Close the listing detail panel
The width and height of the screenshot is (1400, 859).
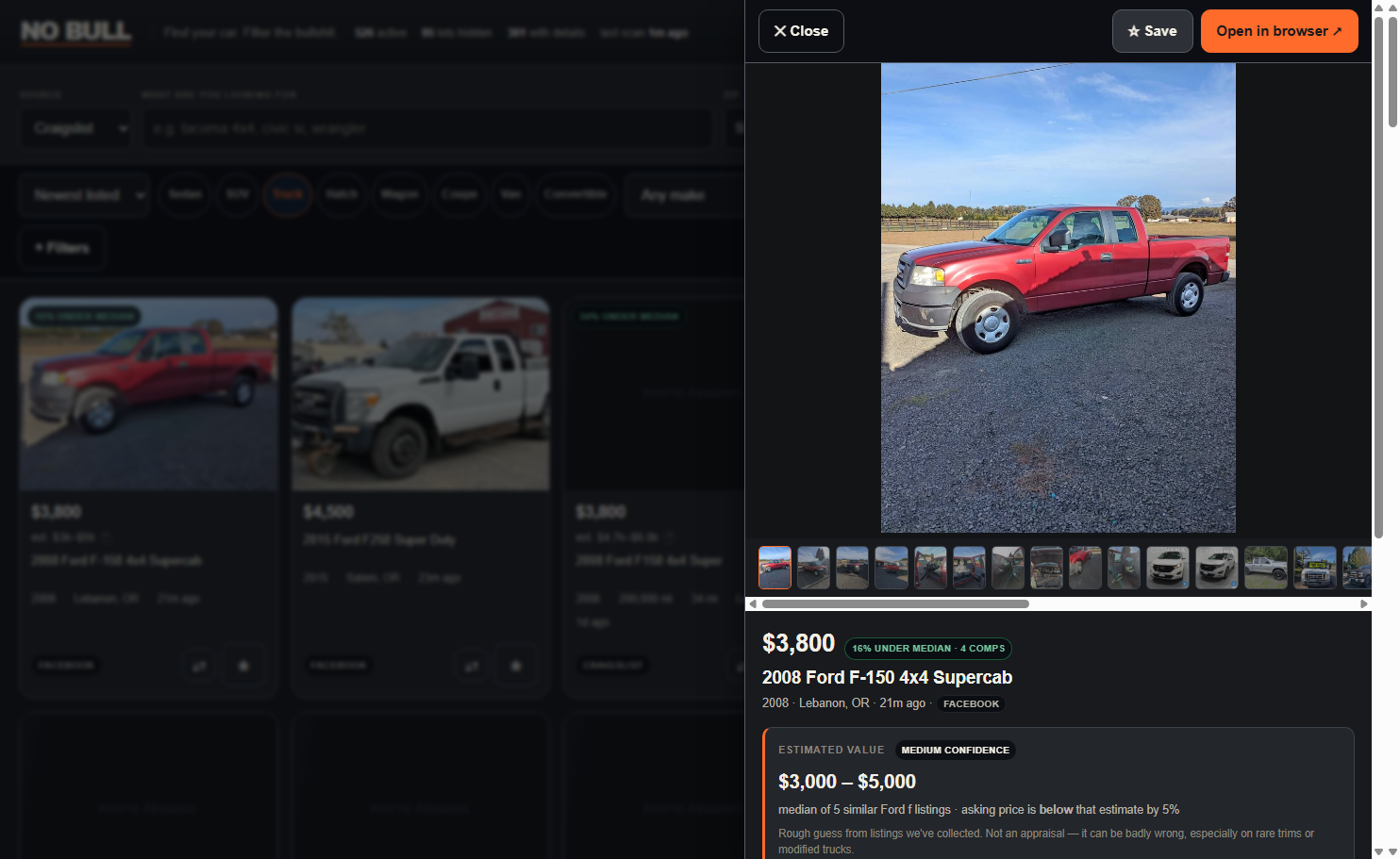click(x=801, y=31)
